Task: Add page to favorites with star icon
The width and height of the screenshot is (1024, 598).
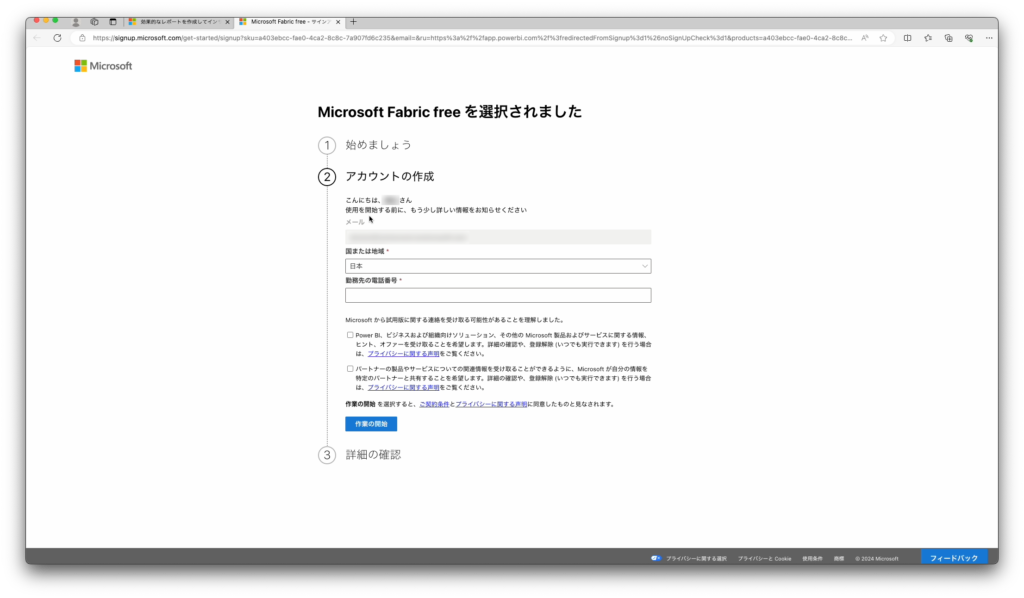Action: 883,38
